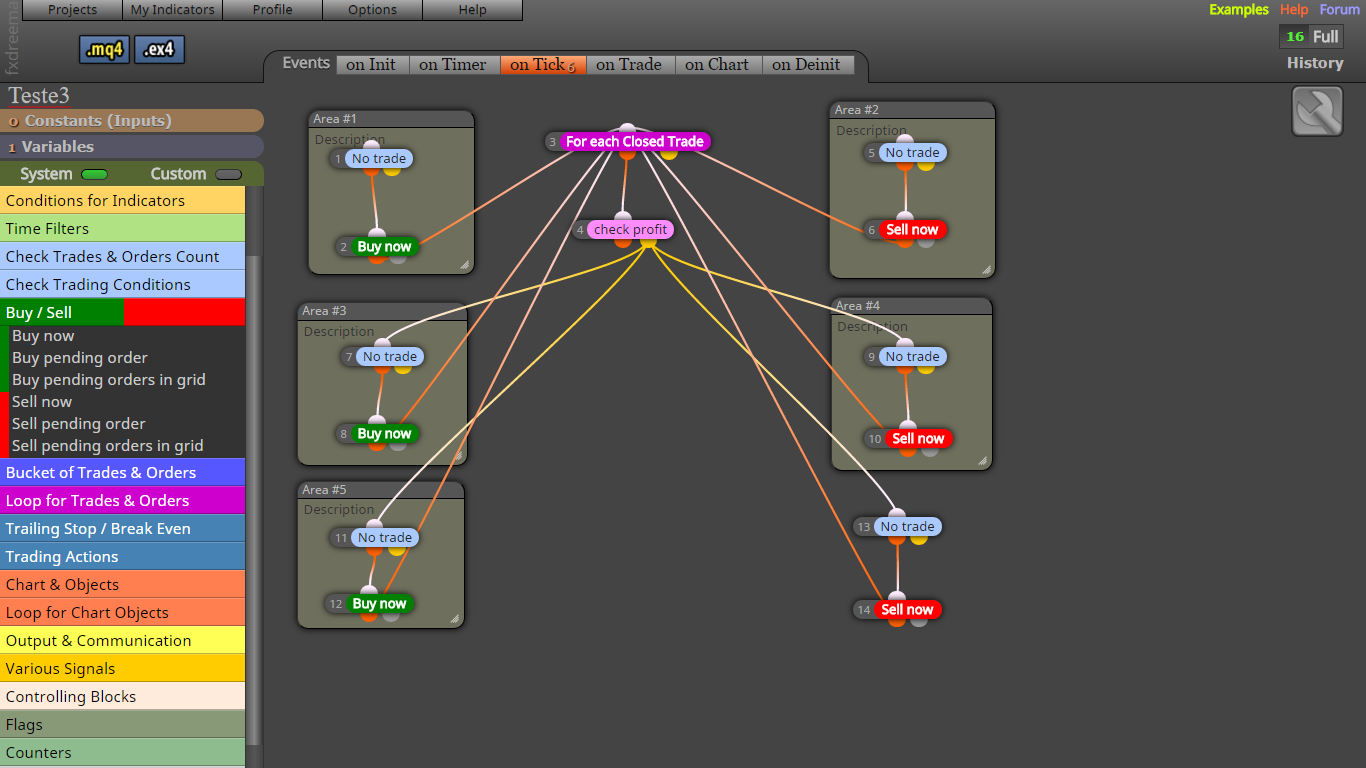Screen dimensions: 1366x768
Task: Select block 5 'No trade' in Area #2
Action: [x=912, y=153]
